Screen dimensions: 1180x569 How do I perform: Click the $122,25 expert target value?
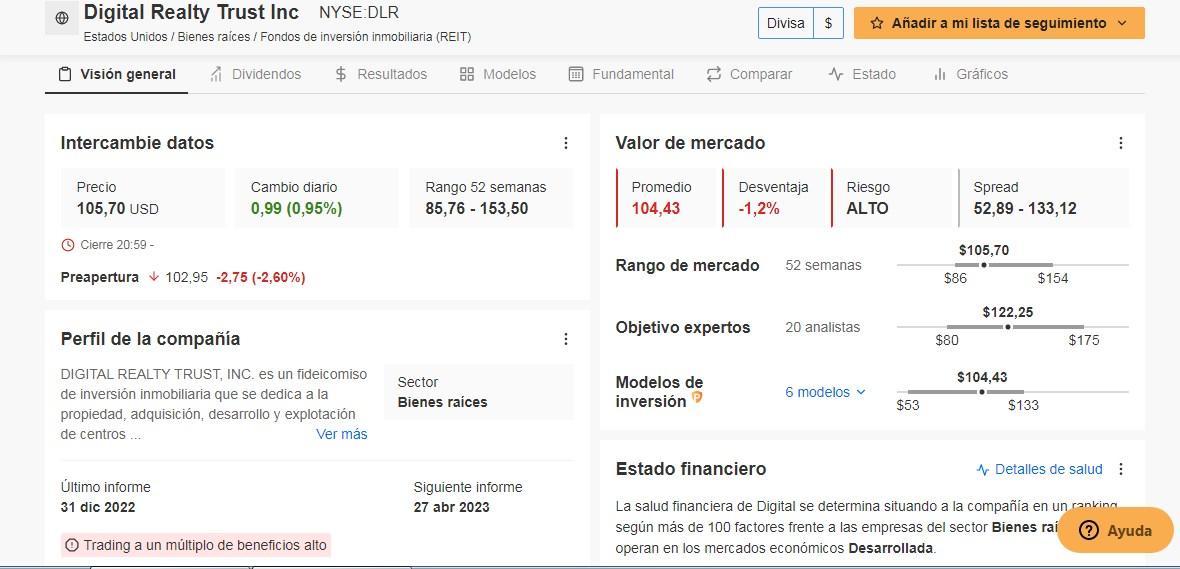pyautogui.click(x=1007, y=312)
